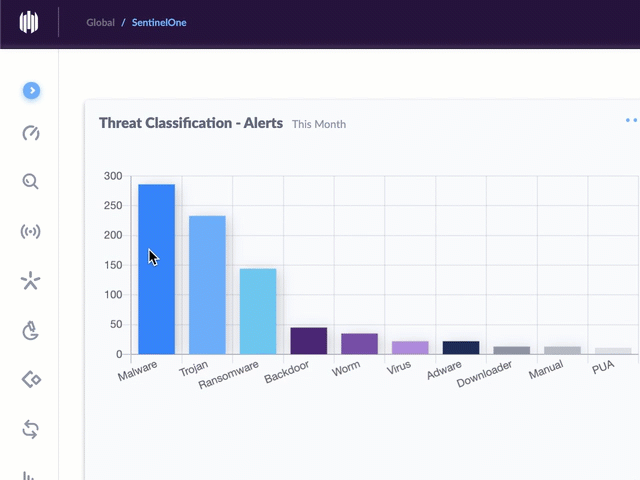
Task: Select the purple Backdoor bar
Action: click(x=309, y=341)
